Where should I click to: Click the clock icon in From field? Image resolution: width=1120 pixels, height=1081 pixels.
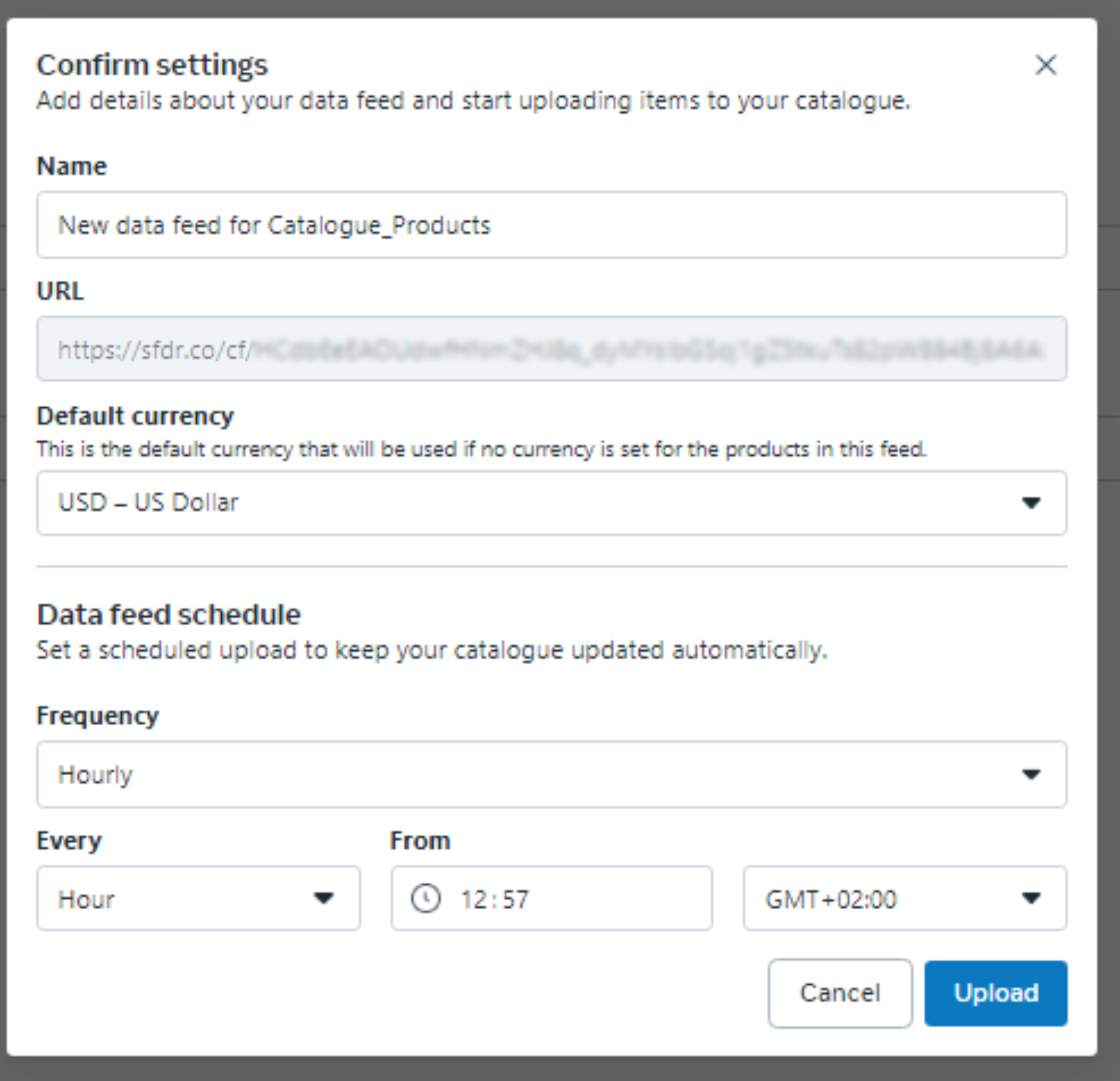click(426, 899)
